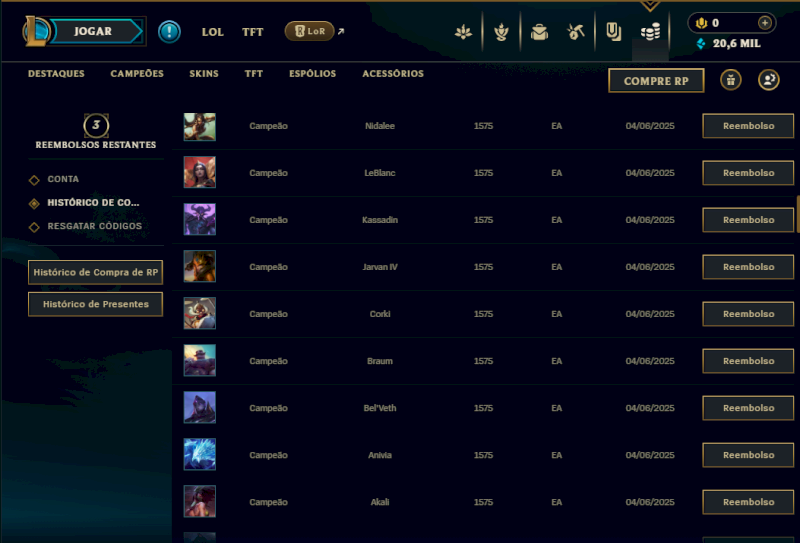The image size is (800, 543).
Task: Open the notifications alert icon
Action: (x=169, y=32)
